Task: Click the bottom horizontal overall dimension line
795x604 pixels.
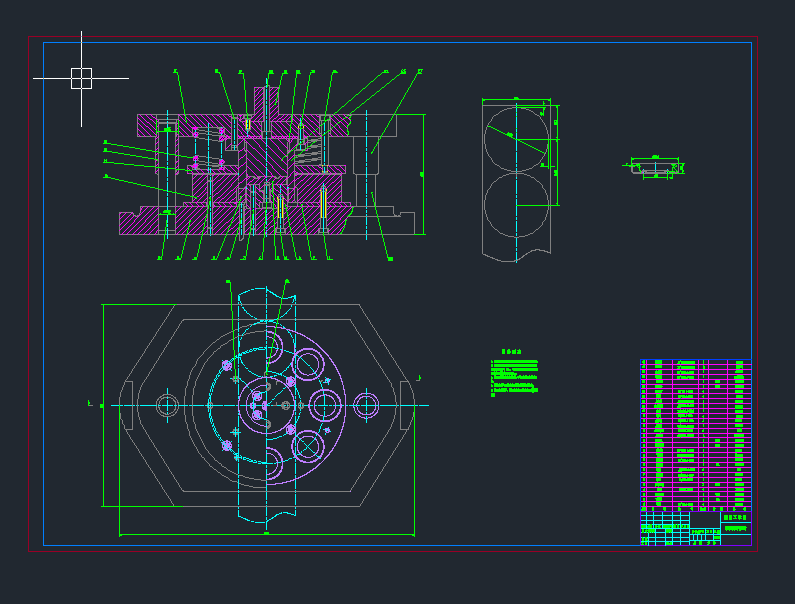Action: point(267,534)
